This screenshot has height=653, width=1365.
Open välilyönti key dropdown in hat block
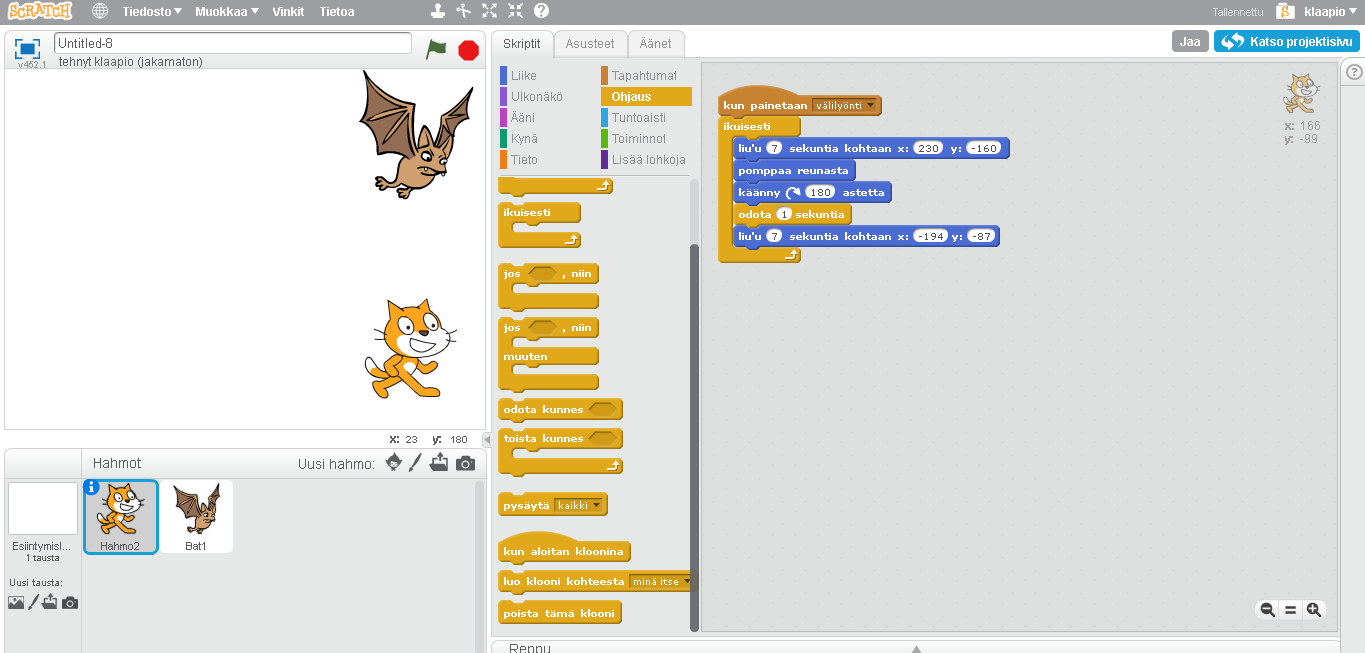[x=871, y=105]
